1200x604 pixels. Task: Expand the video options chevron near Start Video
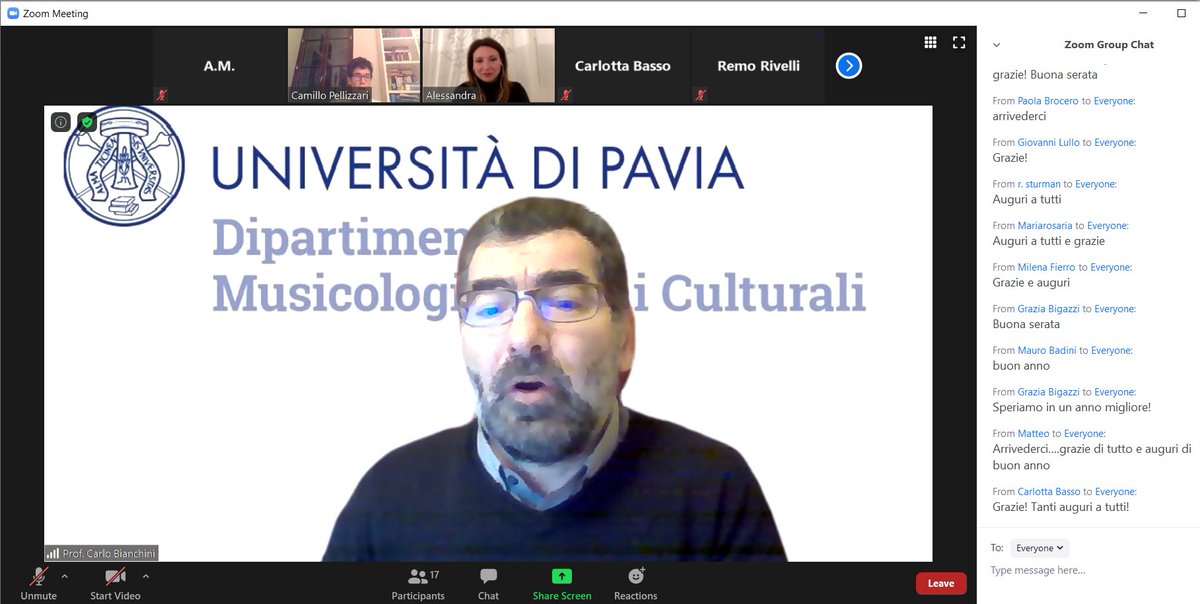tap(146, 577)
